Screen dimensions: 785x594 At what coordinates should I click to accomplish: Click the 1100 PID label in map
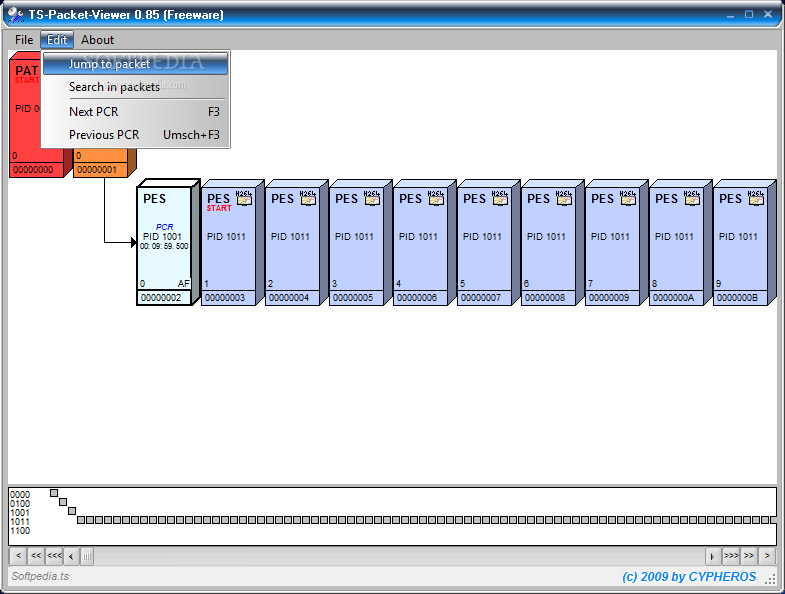(x=20, y=531)
